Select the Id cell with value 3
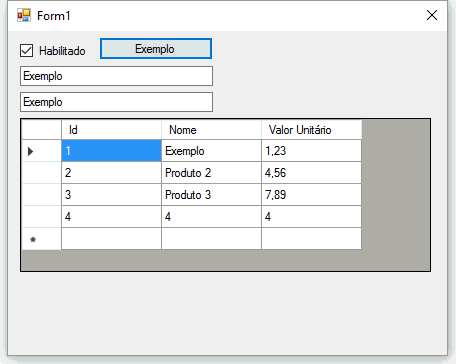The height and width of the screenshot is (364, 456). 111,195
